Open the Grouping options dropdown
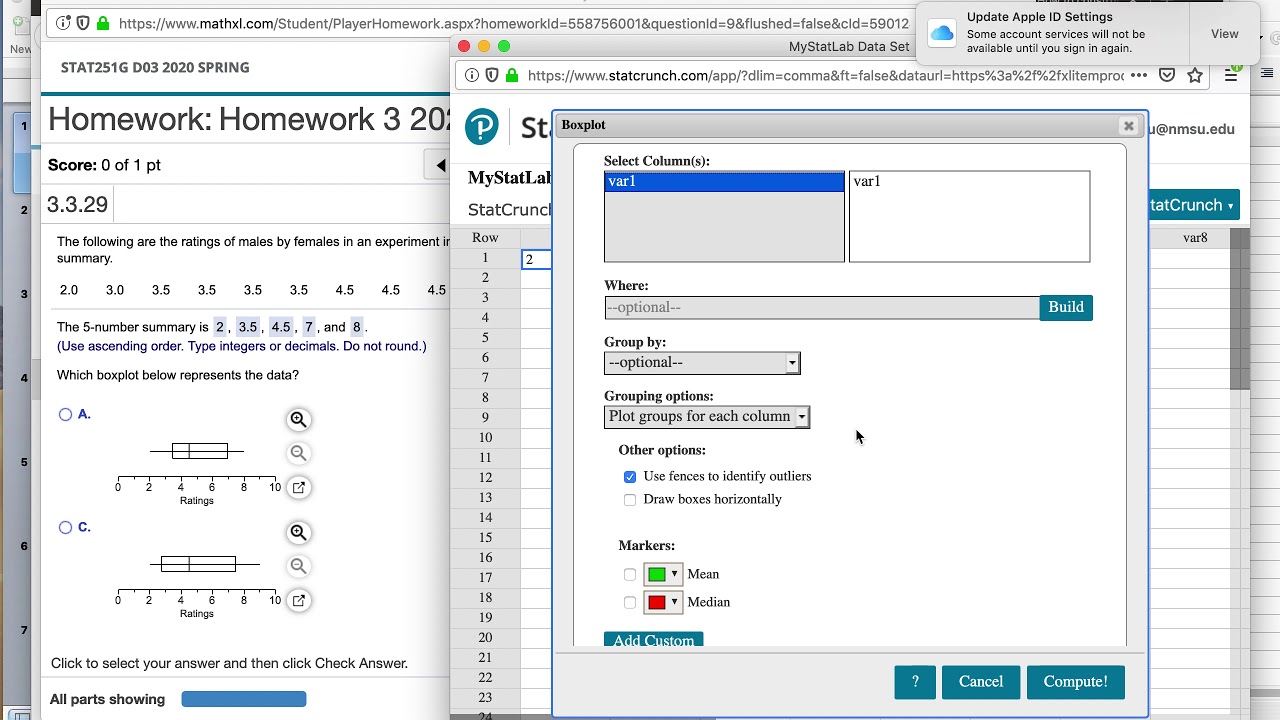Image resolution: width=1280 pixels, height=720 pixels. pos(707,417)
